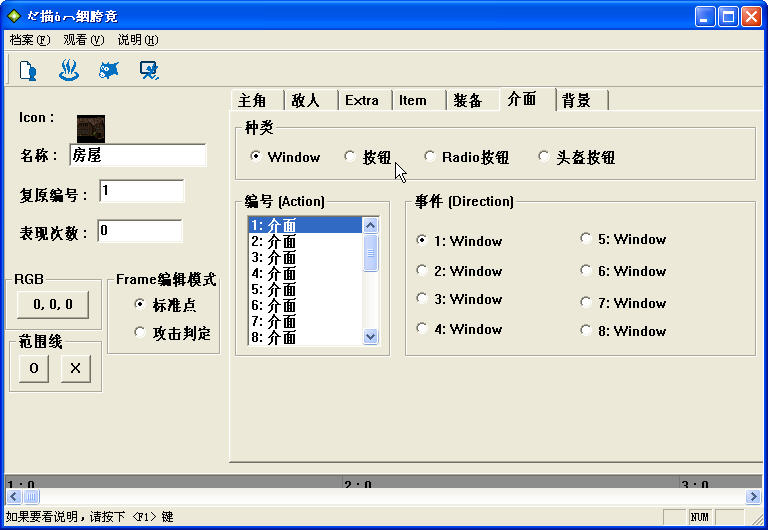Select list row 7: 介面
Image resolution: width=768 pixels, height=530 pixels.
click(306, 321)
